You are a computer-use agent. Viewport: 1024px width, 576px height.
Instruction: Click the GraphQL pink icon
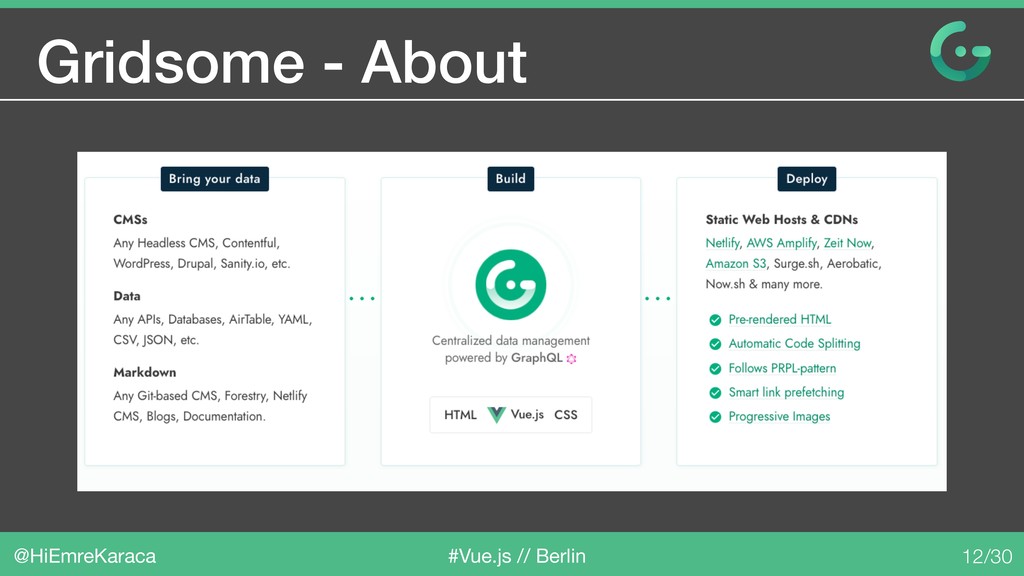pos(571,359)
